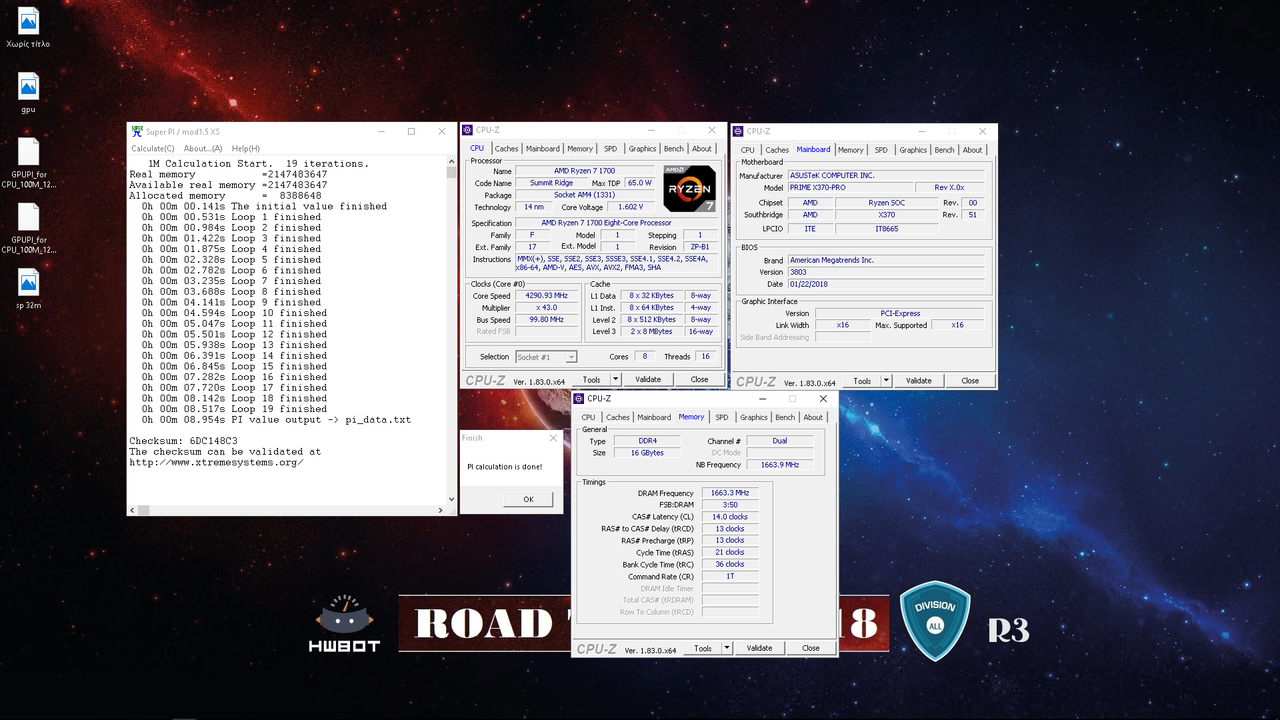This screenshot has height=720, width=1280.
Task: Expand Tools dropdown arrow in Memory window
Action: (727, 648)
